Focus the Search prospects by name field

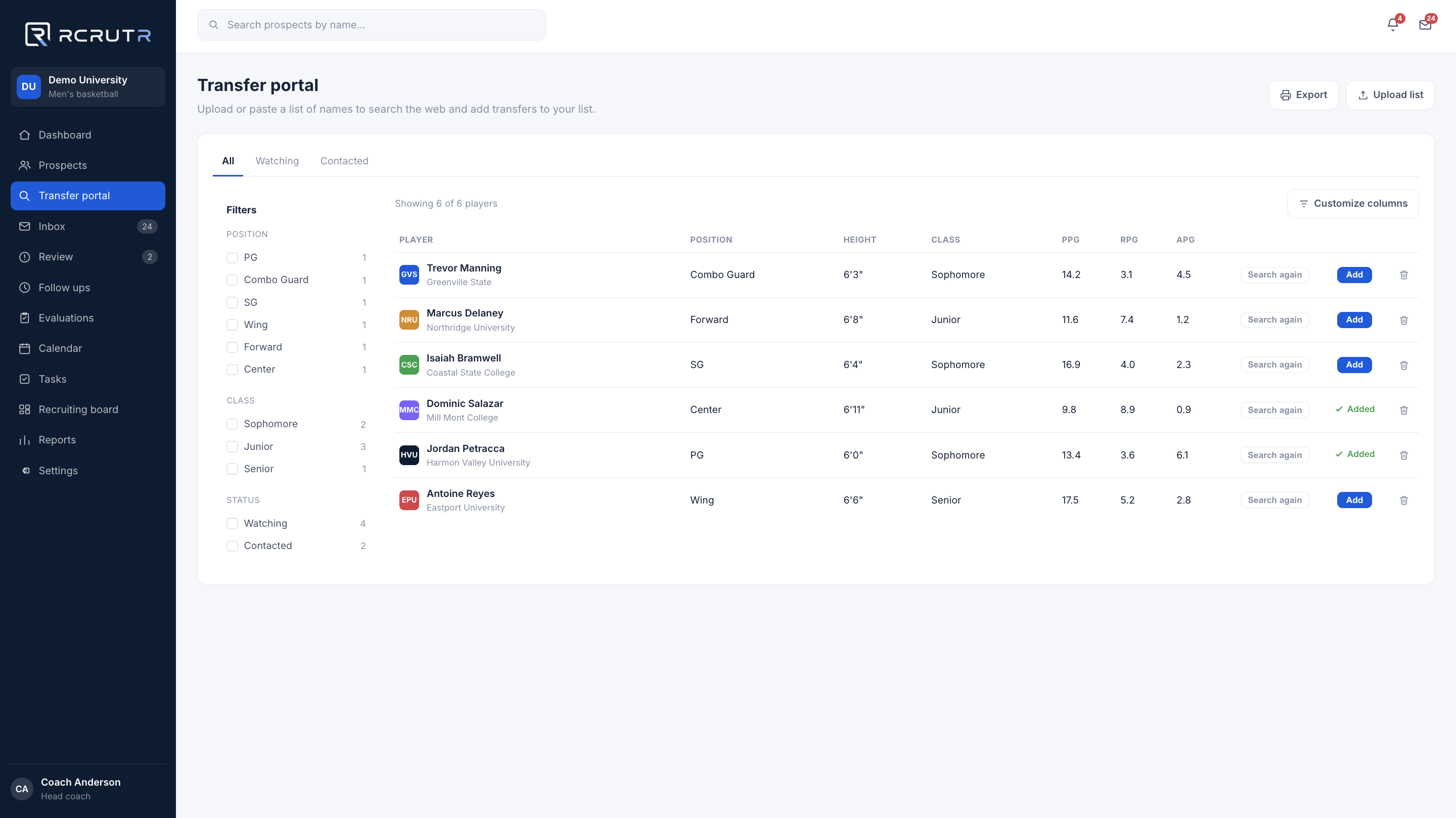[372, 25]
